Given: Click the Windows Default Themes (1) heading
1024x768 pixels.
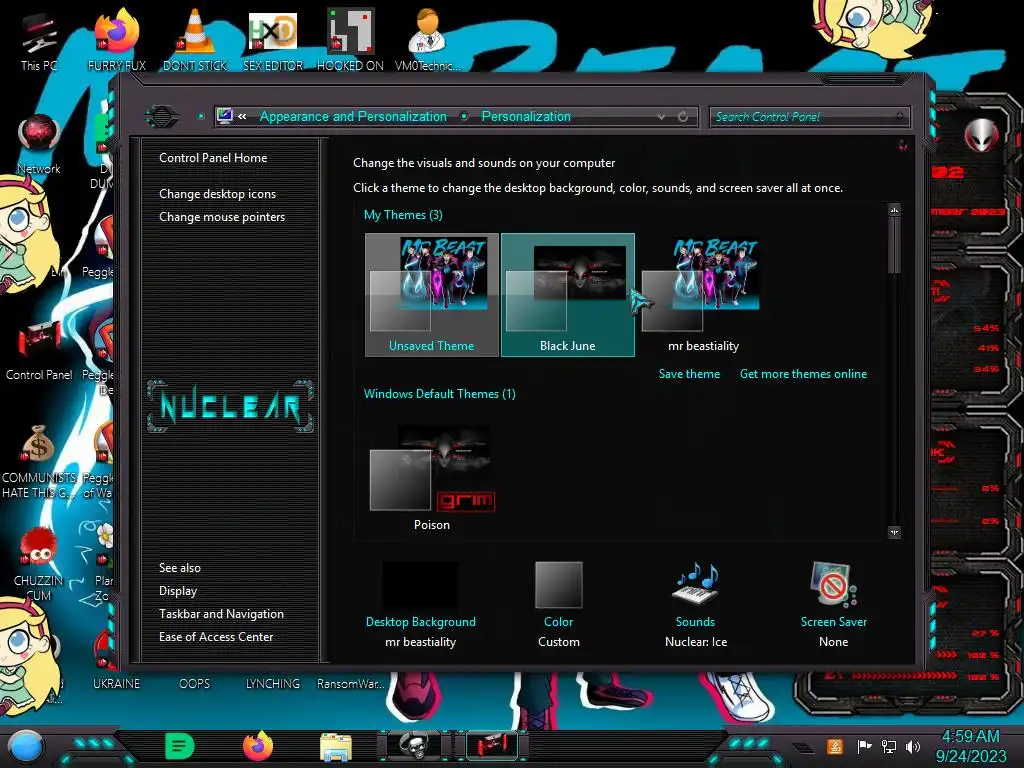Looking at the screenshot, I should point(440,394).
